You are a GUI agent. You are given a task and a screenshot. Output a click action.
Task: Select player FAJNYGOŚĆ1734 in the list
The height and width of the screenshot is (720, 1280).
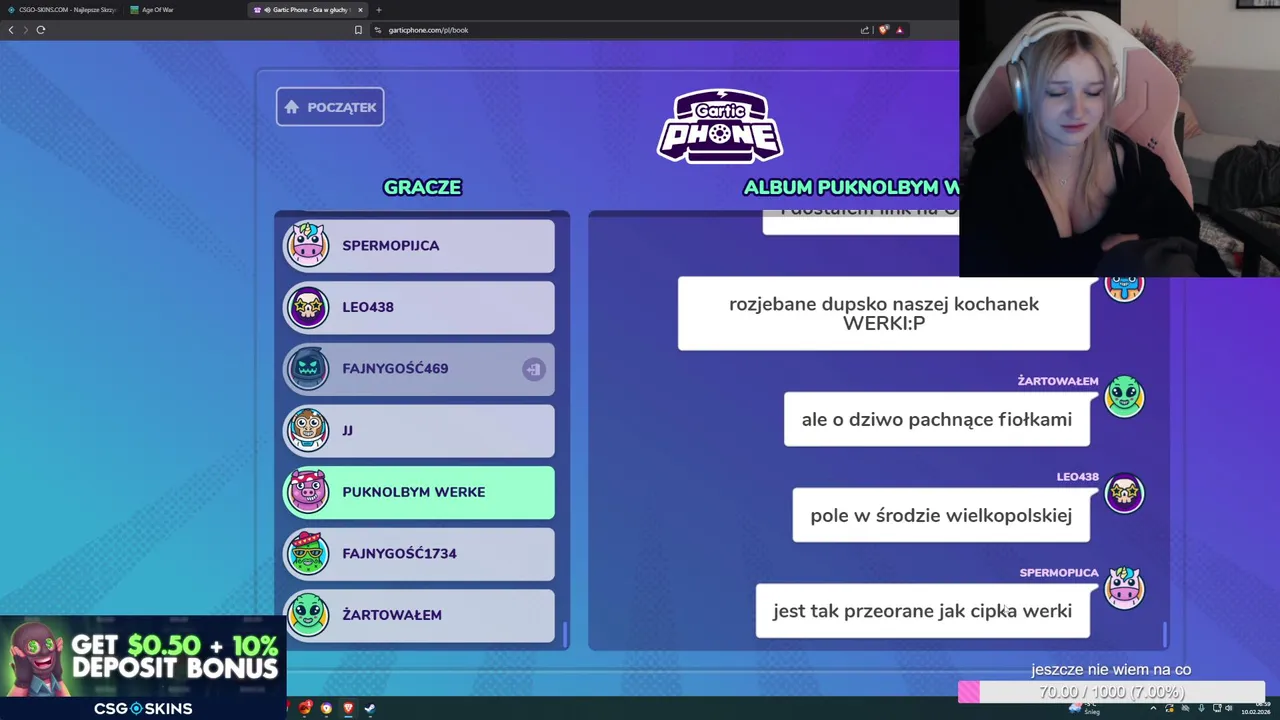[x=419, y=553]
